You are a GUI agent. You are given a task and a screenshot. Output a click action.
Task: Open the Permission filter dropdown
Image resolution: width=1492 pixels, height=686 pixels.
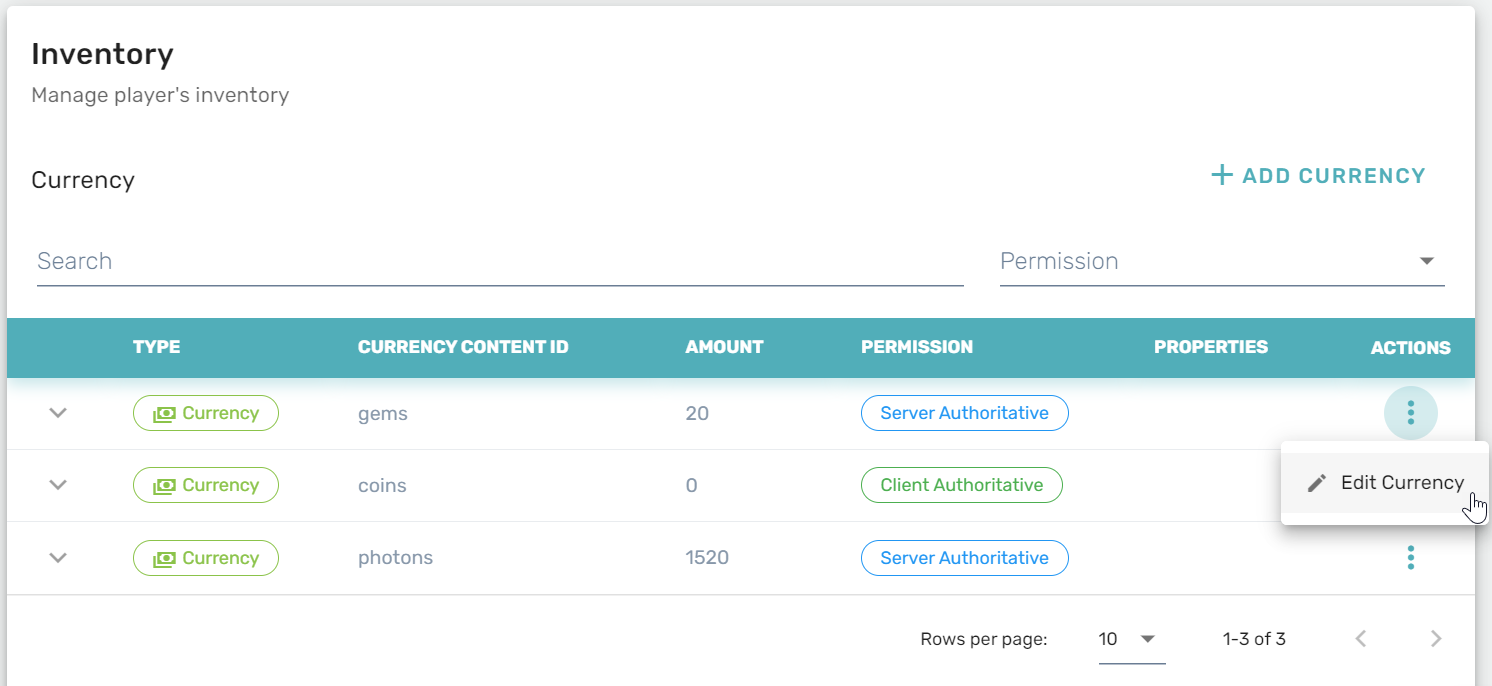click(x=1221, y=261)
